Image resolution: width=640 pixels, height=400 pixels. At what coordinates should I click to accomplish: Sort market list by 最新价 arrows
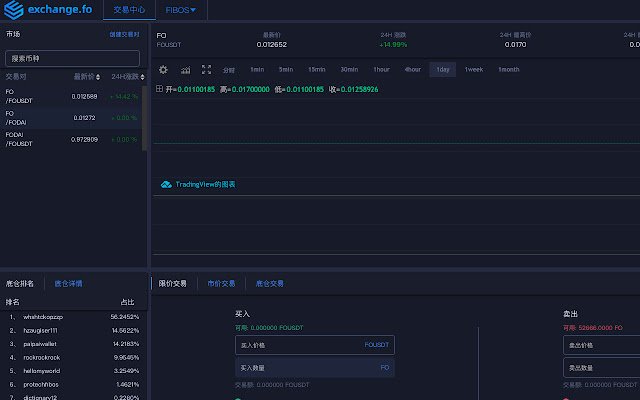pyautogui.click(x=98, y=77)
